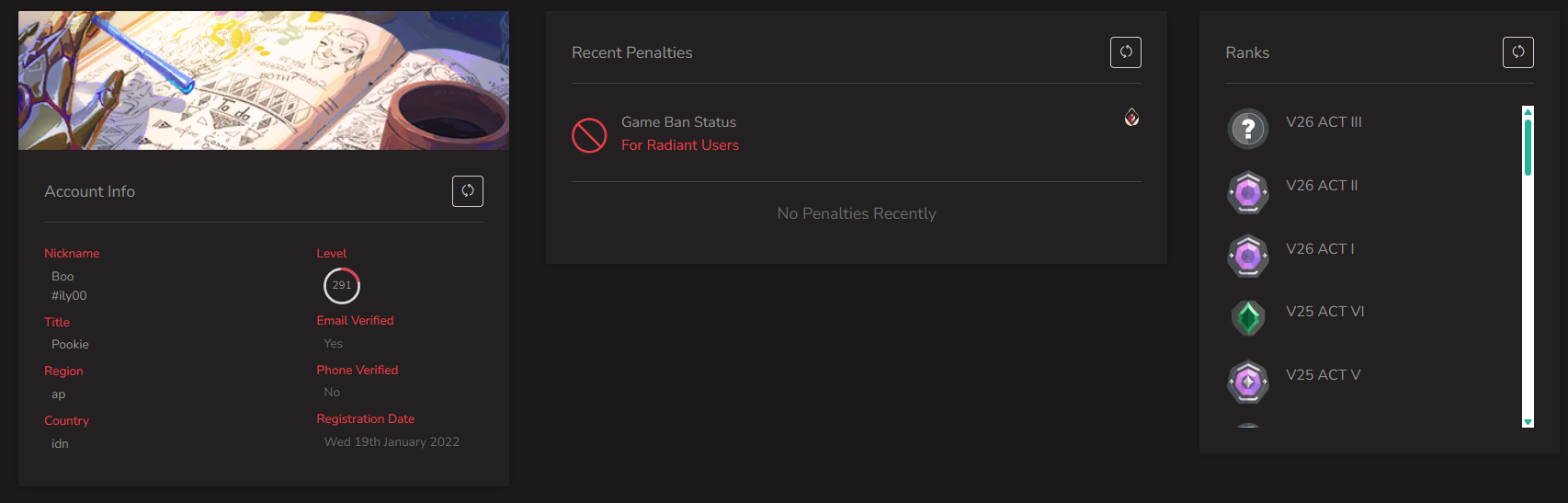This screenshot has width=1568, height=503.
Task: Click the Boo #ily00 nickname text
Action: (69, 286)
